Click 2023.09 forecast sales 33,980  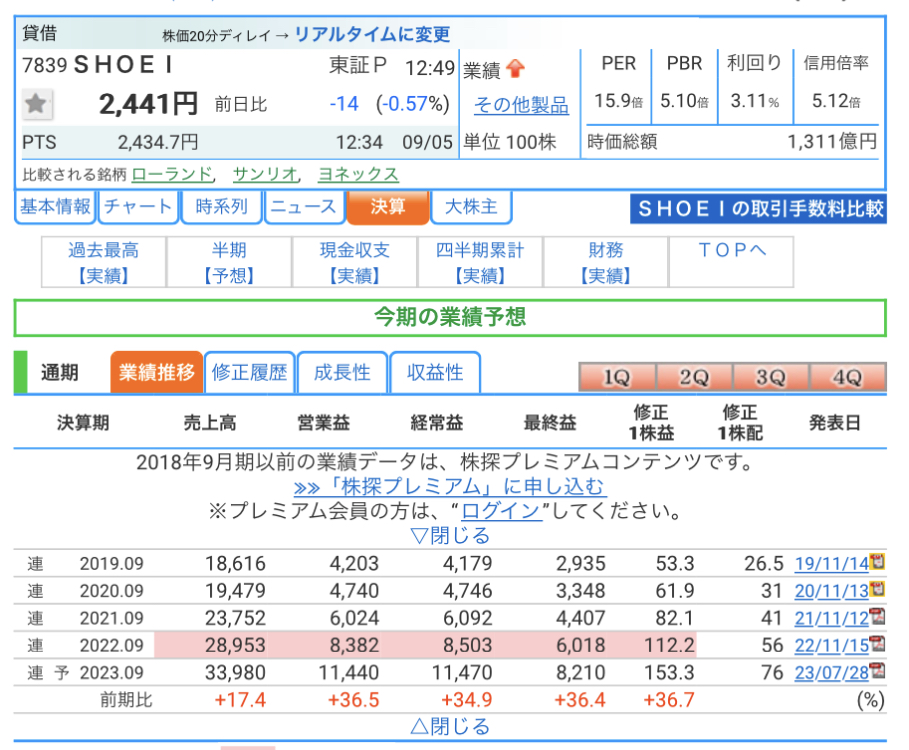(x=235, y=672)
